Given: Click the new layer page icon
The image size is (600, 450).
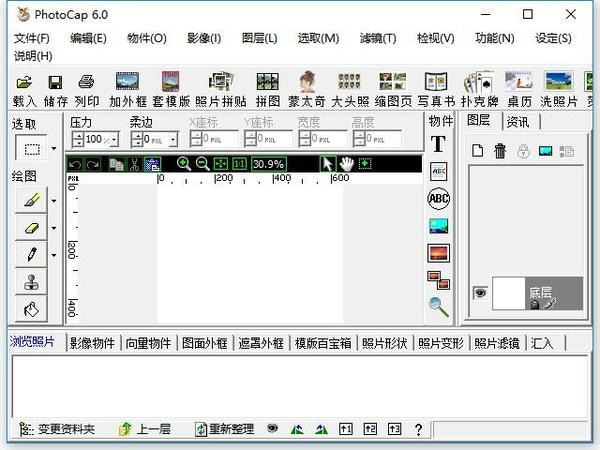Looking at the screenshot, I should coord(477,150).
